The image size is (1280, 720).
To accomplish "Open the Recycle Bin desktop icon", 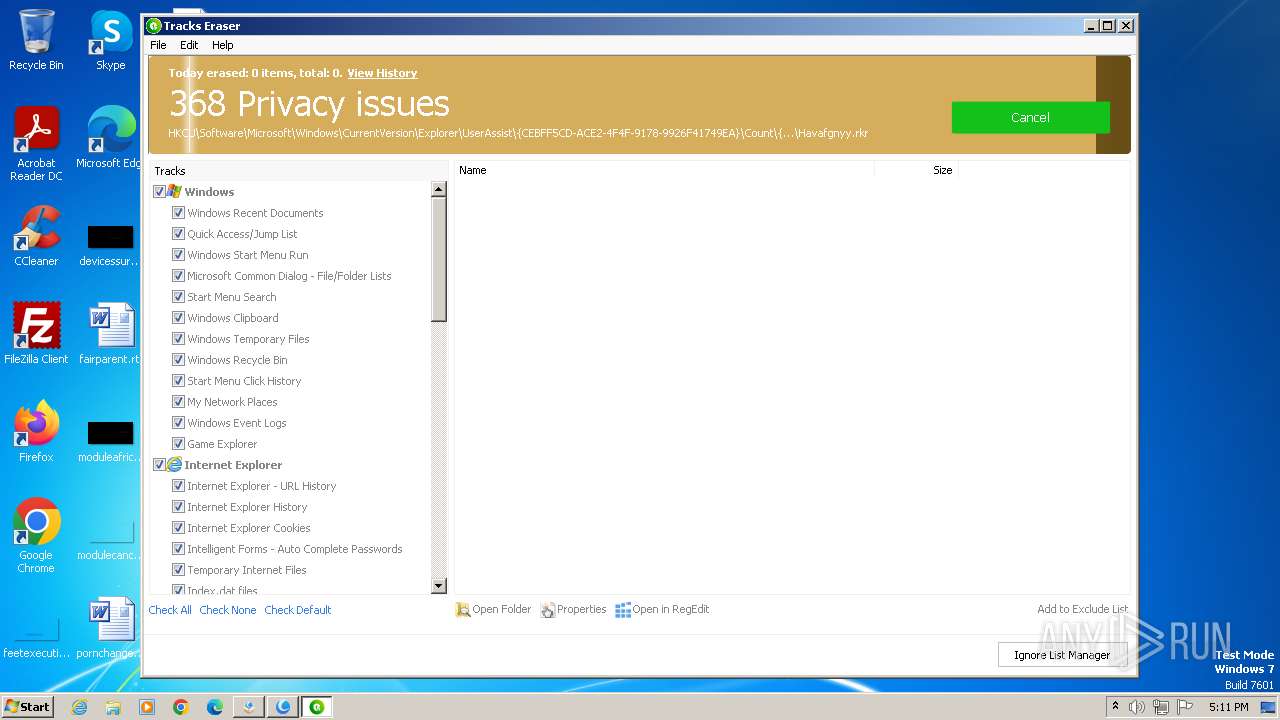I will [36, 40].
